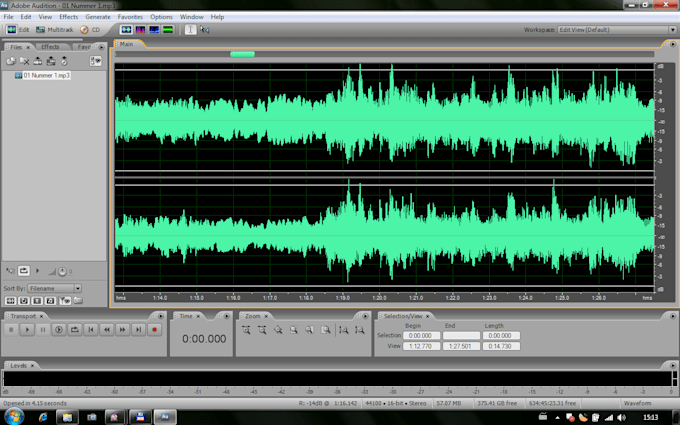
Task: Click the Import File icon in Files panel
Action: [x=11, y=62]
